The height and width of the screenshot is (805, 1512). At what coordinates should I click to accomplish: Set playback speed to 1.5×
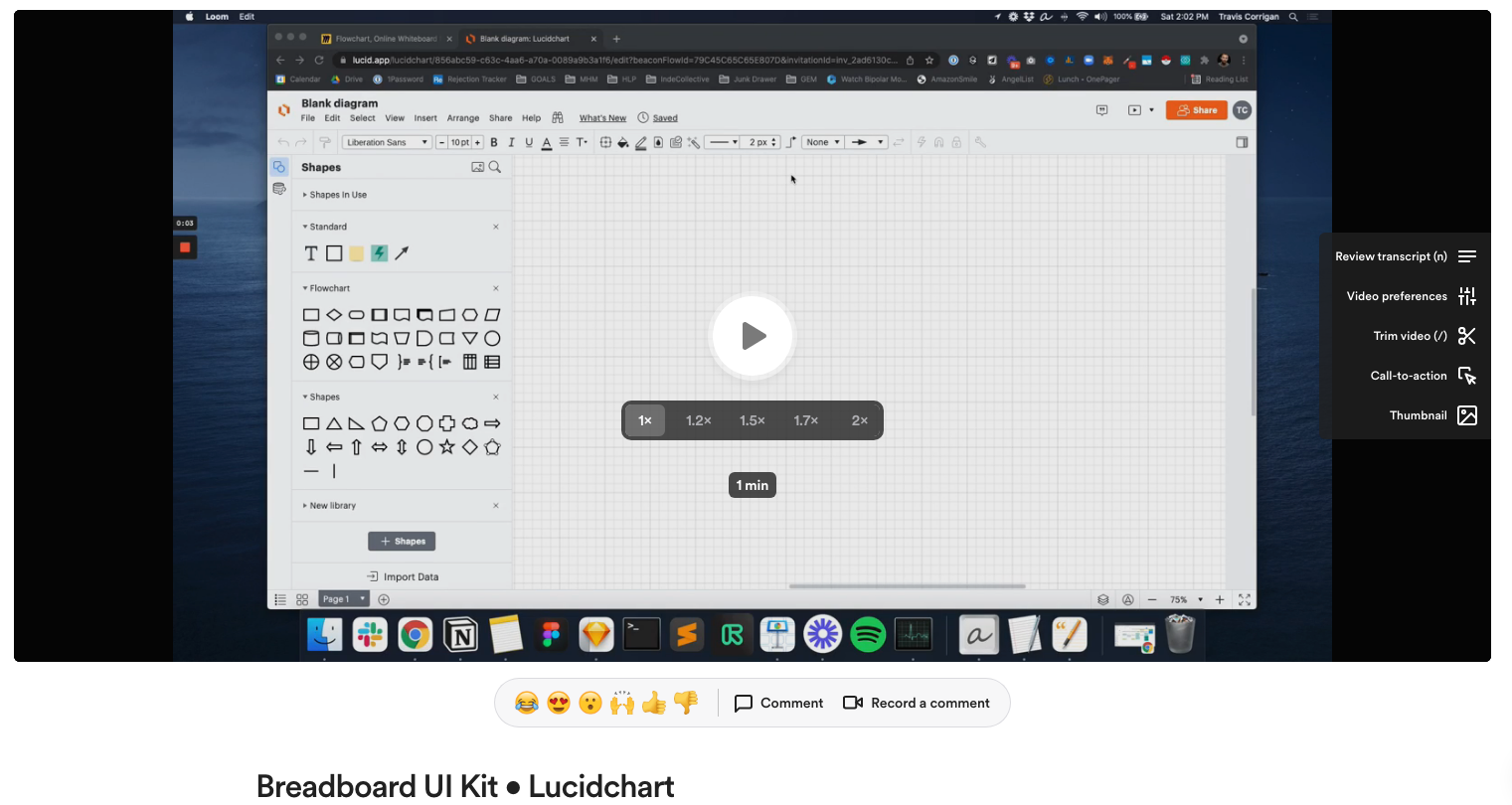[753, 420]
